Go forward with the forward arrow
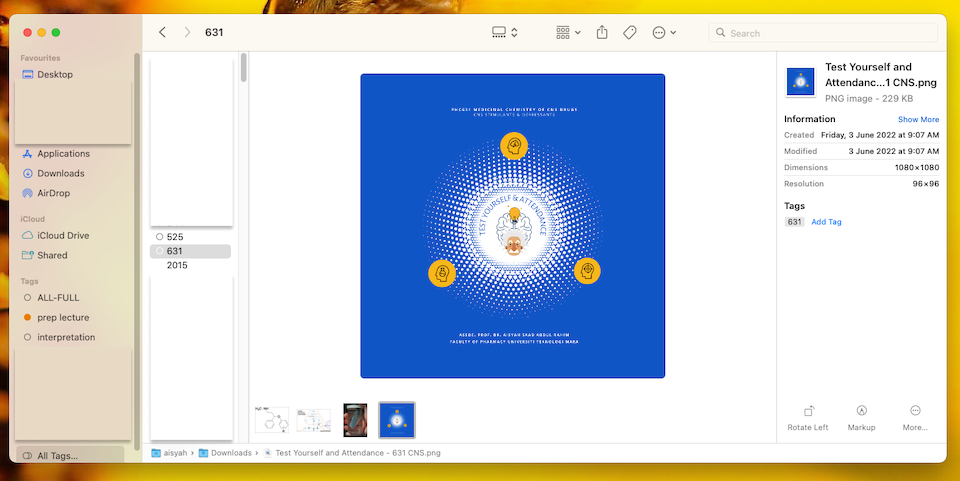This screenshot has height=481, width=960. [x=187, y=32]
